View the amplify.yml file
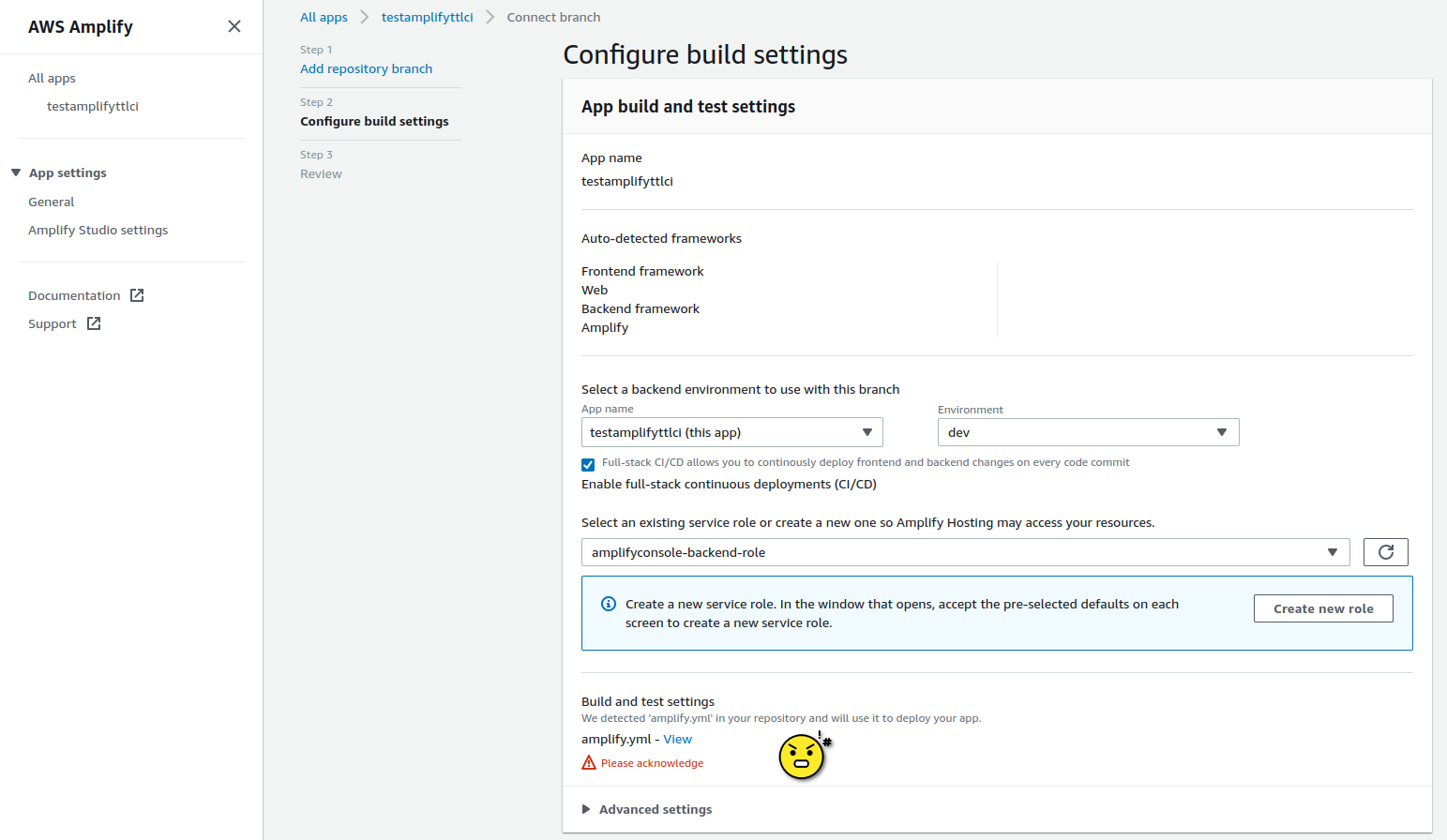Image resolution: width=1447 pixels, height=840 pixels. click(x=678, y=739)
